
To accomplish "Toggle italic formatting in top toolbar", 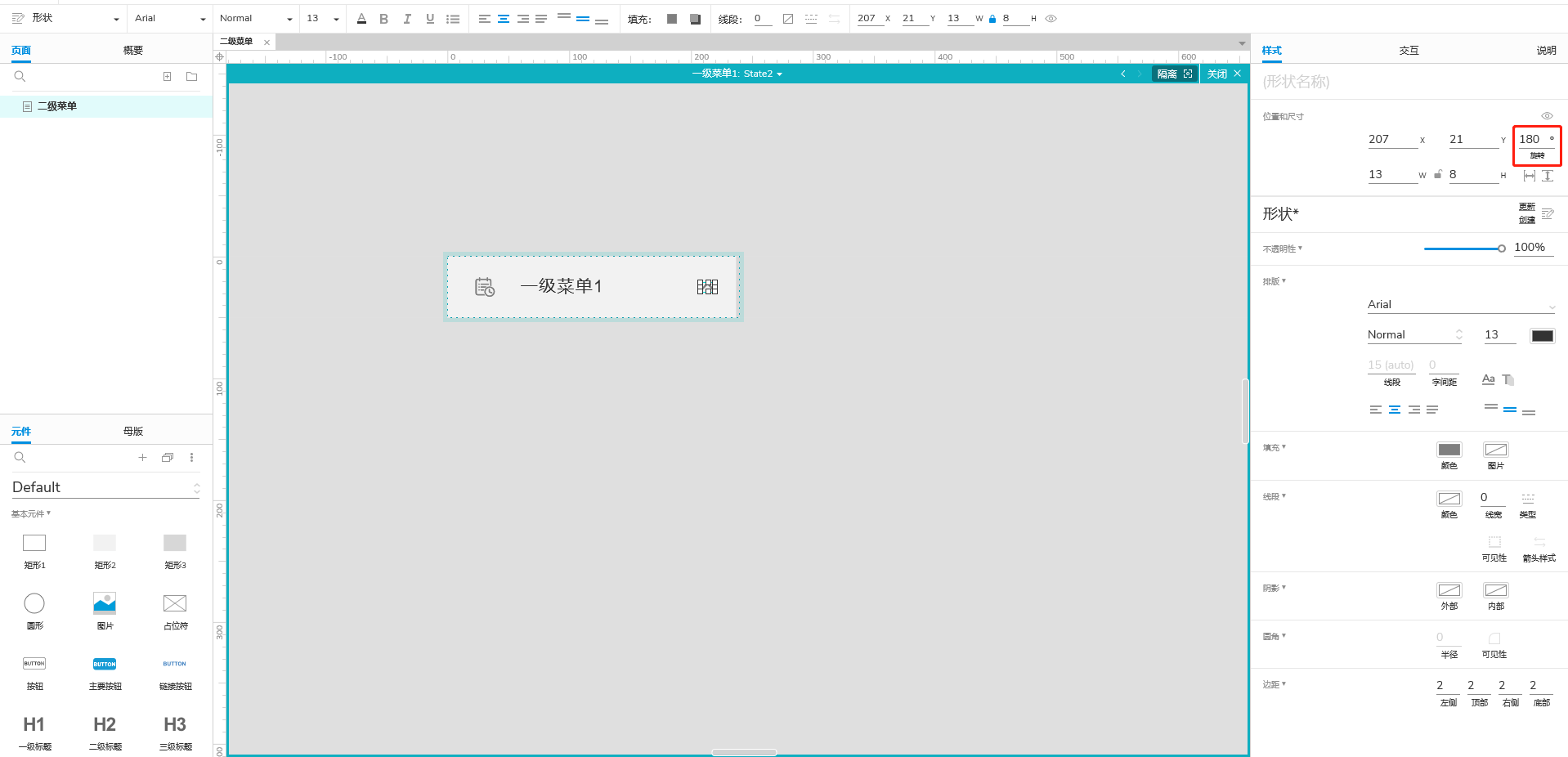I will point(407,18).
